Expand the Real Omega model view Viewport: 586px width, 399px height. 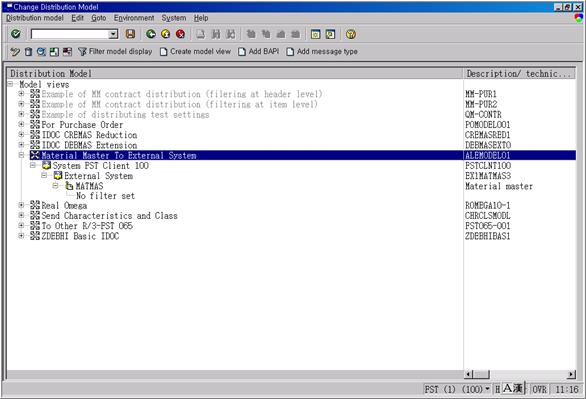tap(21, 205)
